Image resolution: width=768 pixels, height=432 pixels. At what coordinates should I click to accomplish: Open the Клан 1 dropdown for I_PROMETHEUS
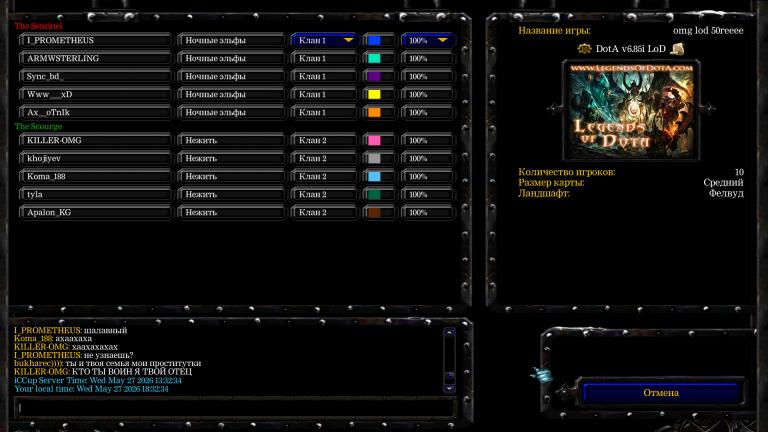pos(324,40)
